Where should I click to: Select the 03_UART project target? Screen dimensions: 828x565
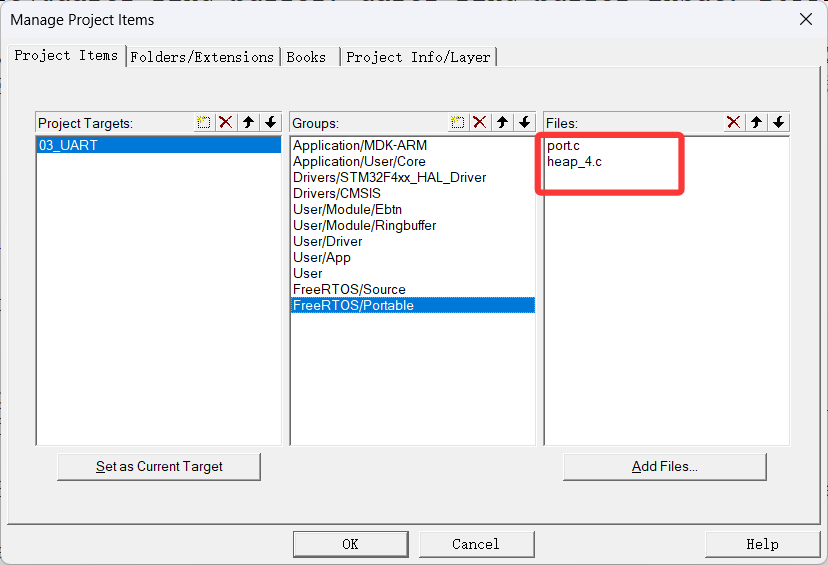(159, 145)
